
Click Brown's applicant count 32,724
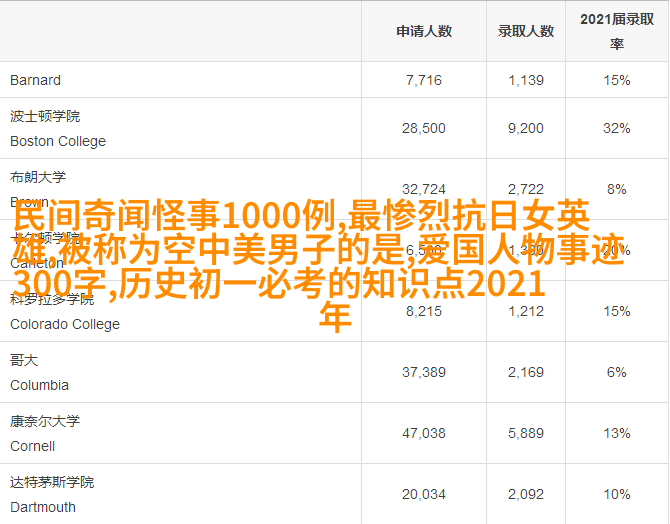tap(424, 189)
